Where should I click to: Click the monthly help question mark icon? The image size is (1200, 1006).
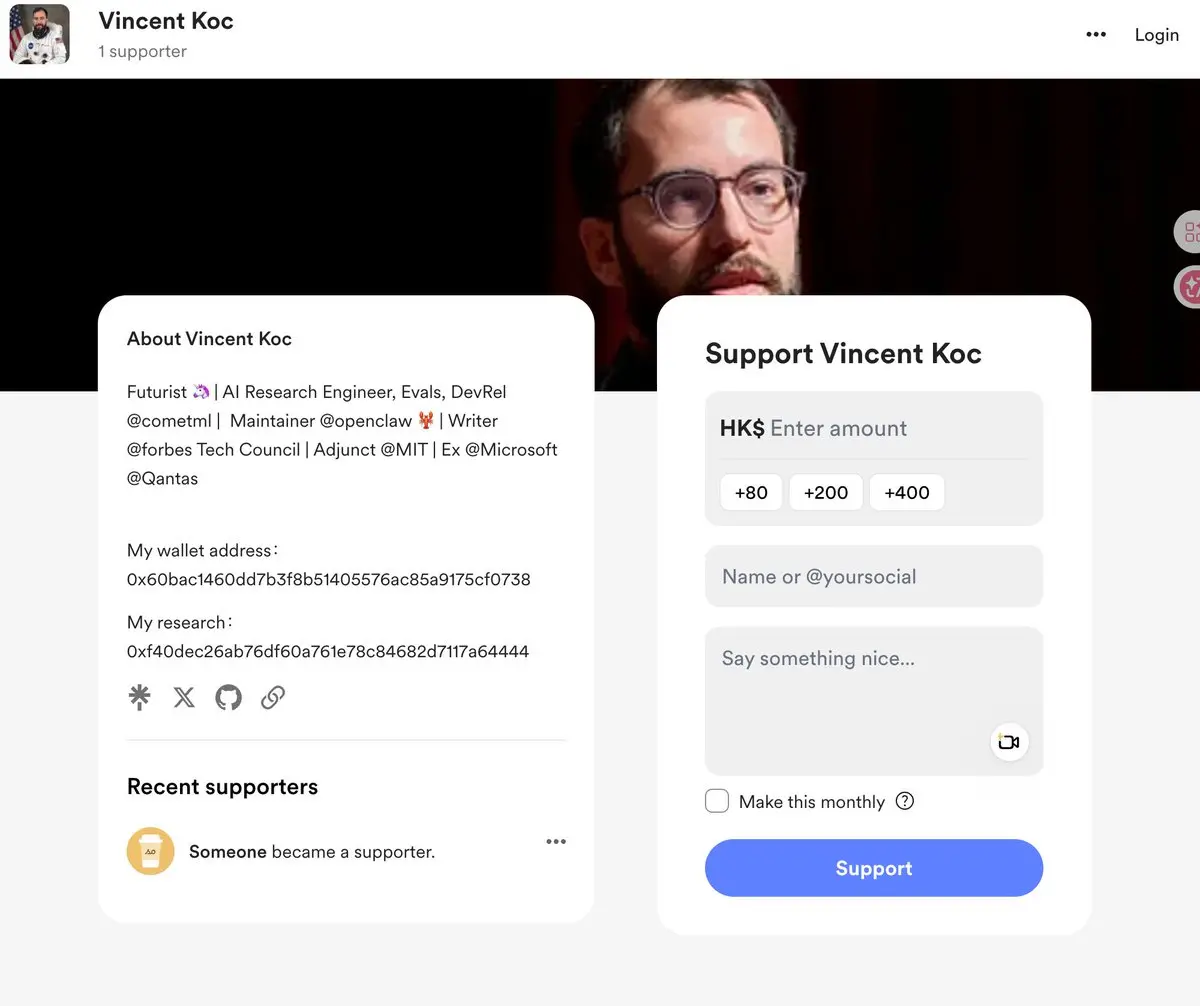tap(905, 801)
